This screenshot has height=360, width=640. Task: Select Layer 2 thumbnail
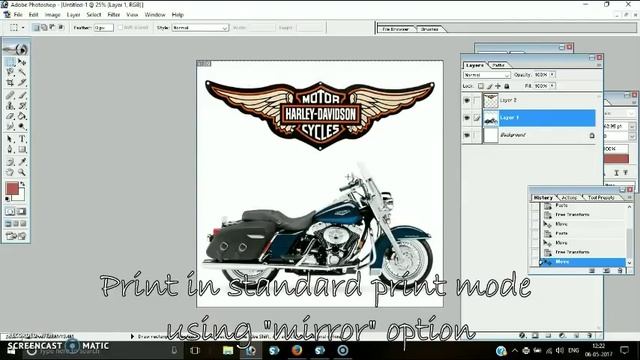(491, 100)
